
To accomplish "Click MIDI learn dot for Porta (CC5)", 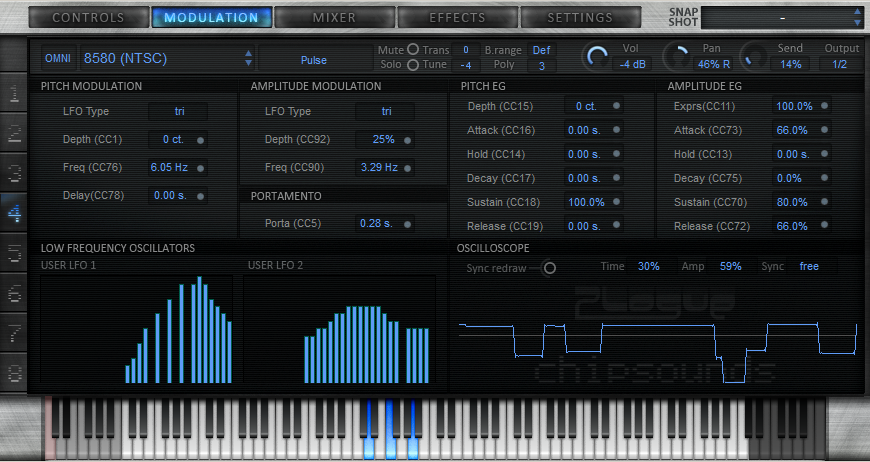I will pos(407,225).
